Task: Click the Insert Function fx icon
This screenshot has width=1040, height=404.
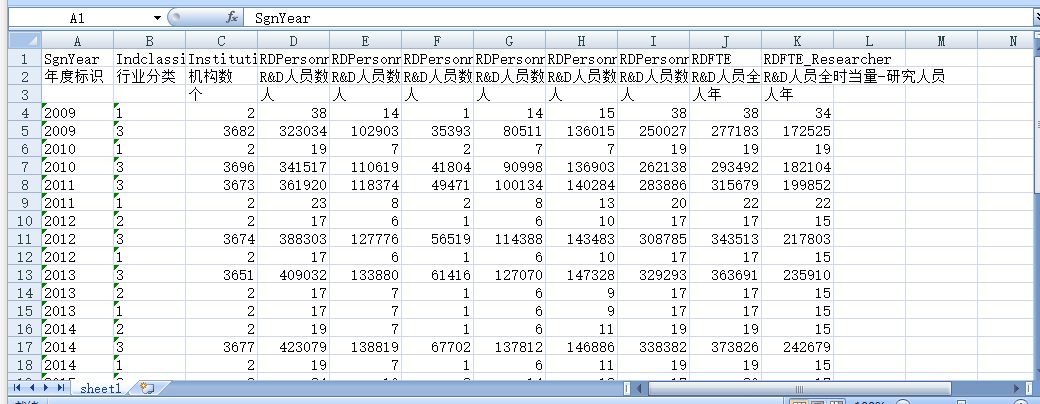Action: 231,18
